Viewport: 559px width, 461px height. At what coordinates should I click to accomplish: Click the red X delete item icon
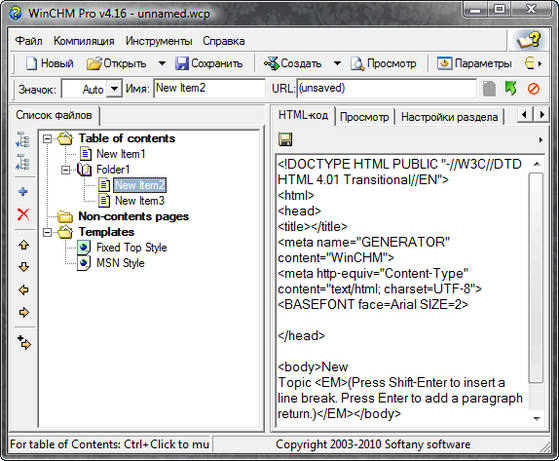coord(23,214)
